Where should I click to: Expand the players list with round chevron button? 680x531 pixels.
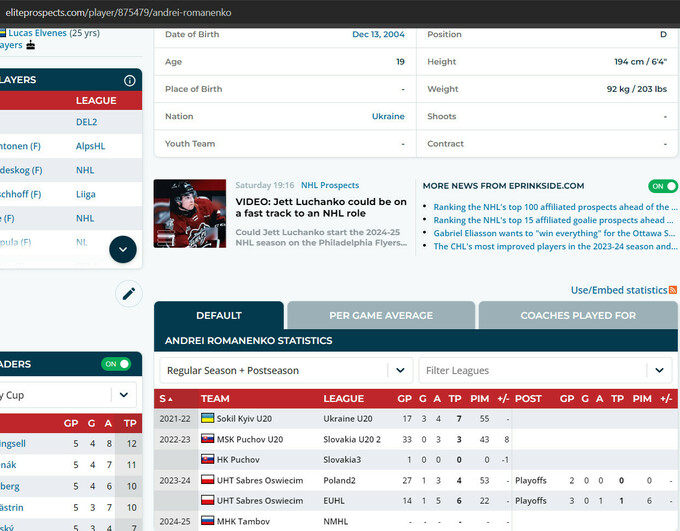click(x=122, y=249)
